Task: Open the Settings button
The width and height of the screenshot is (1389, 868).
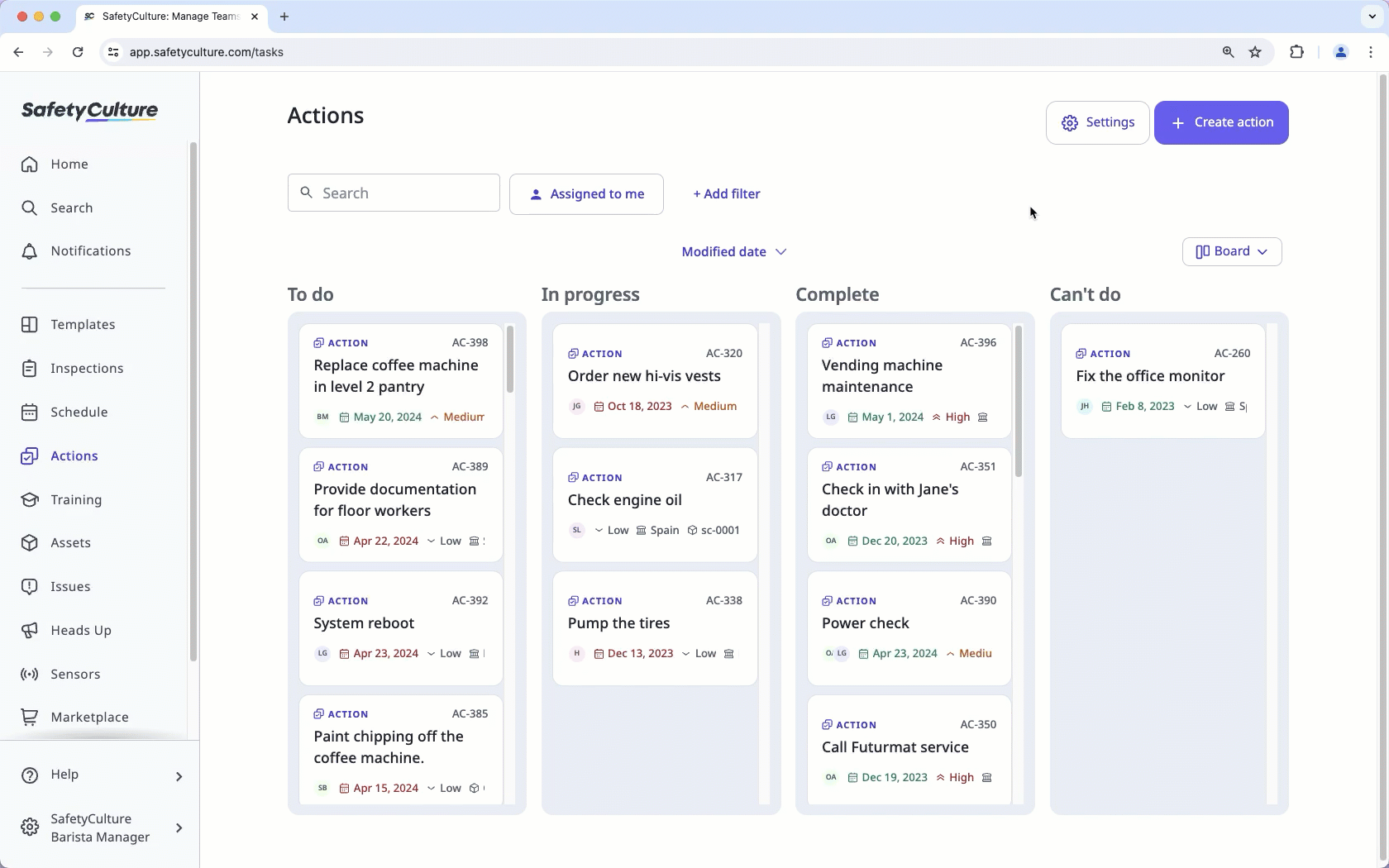Action: [x=1097, y=122]
